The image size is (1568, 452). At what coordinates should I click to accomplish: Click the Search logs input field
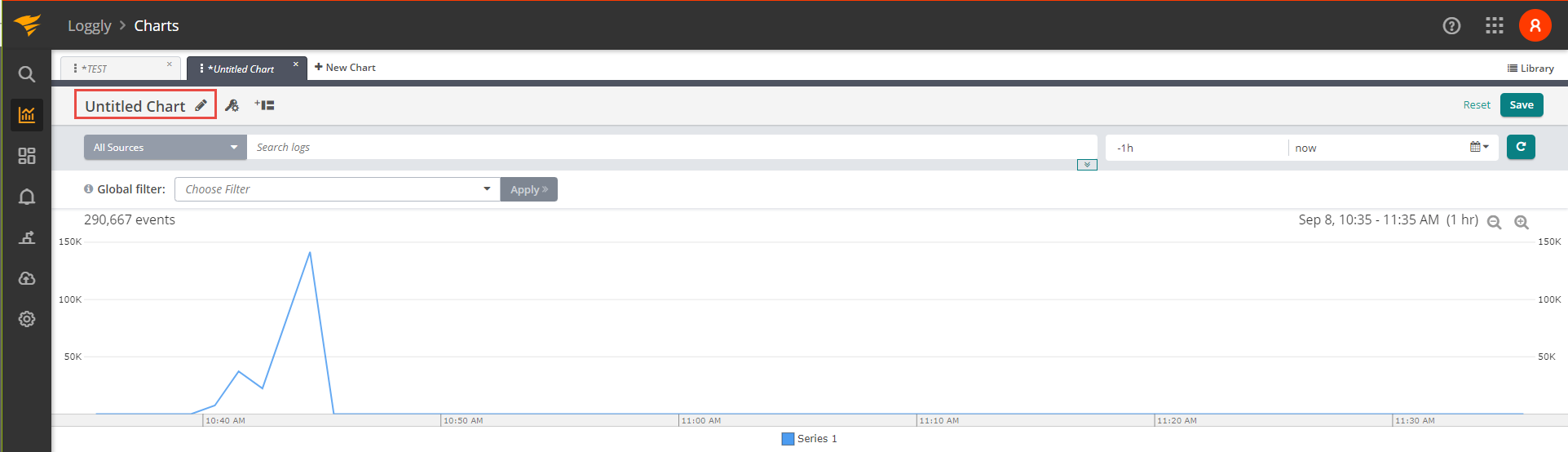[x=669, y=148]
